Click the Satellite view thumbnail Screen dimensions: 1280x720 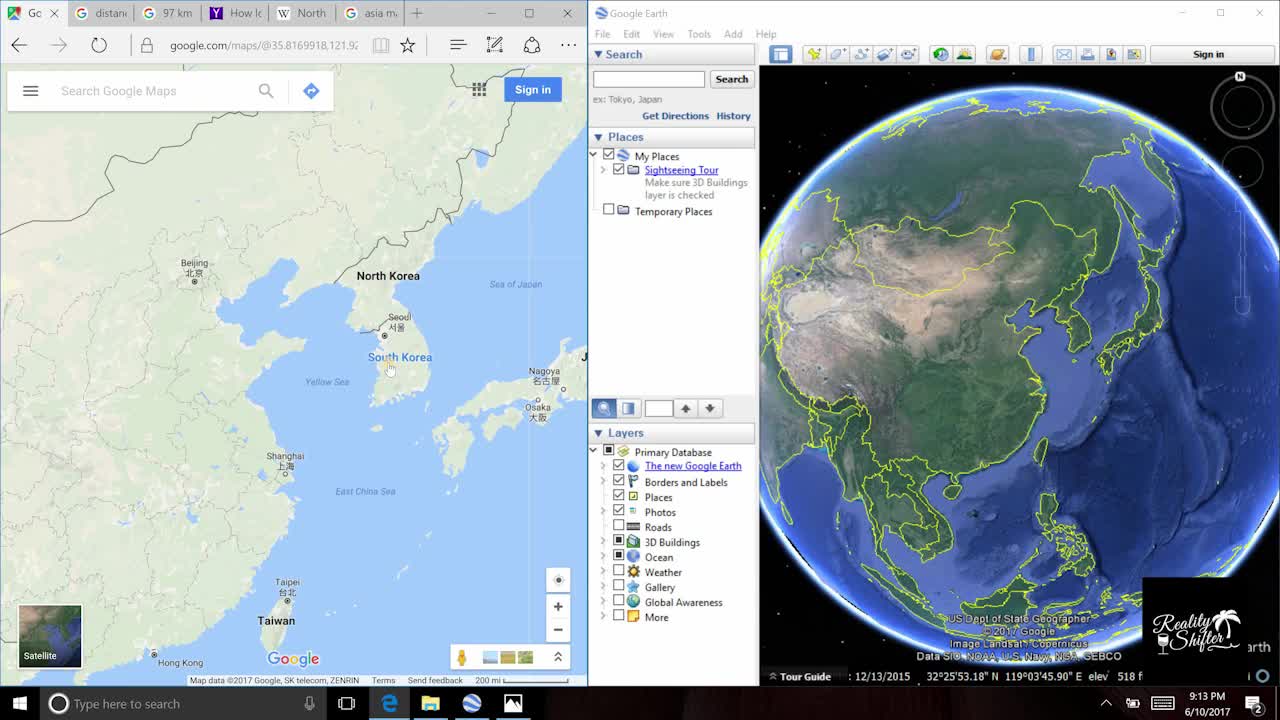pos(50,636)
